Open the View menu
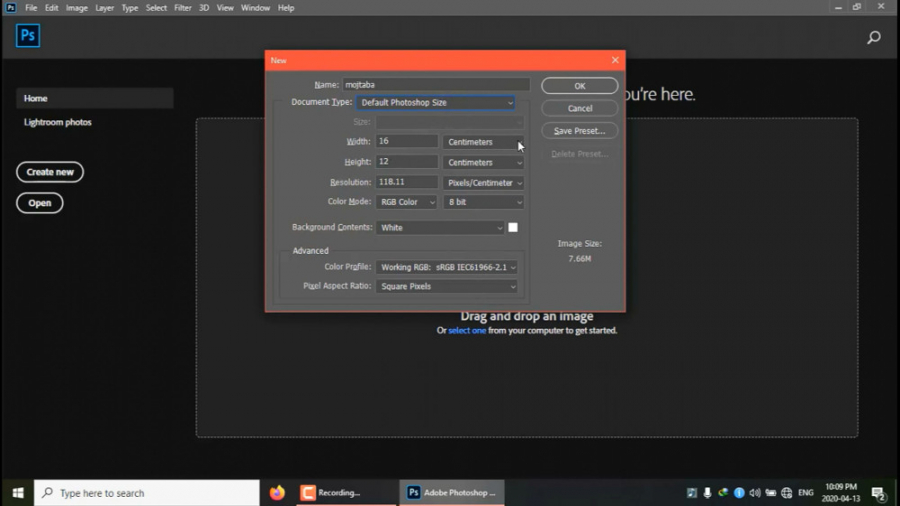 point(225,7)
